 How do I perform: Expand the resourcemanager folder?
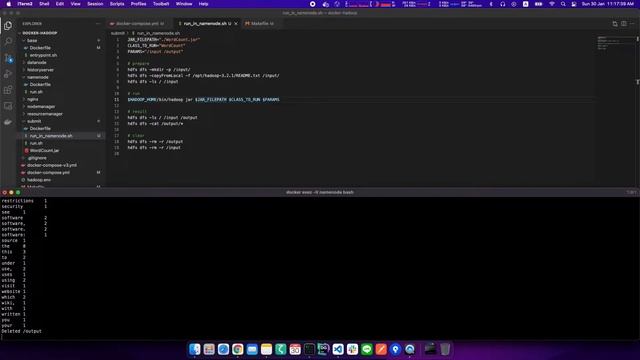coord(44,114)
